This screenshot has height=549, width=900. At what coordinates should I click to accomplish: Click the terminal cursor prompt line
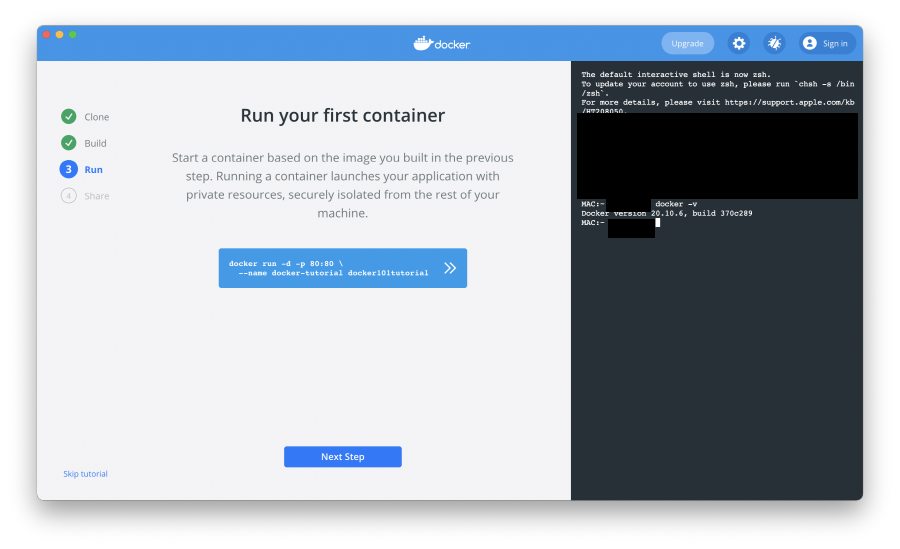[x=620, y=223]
